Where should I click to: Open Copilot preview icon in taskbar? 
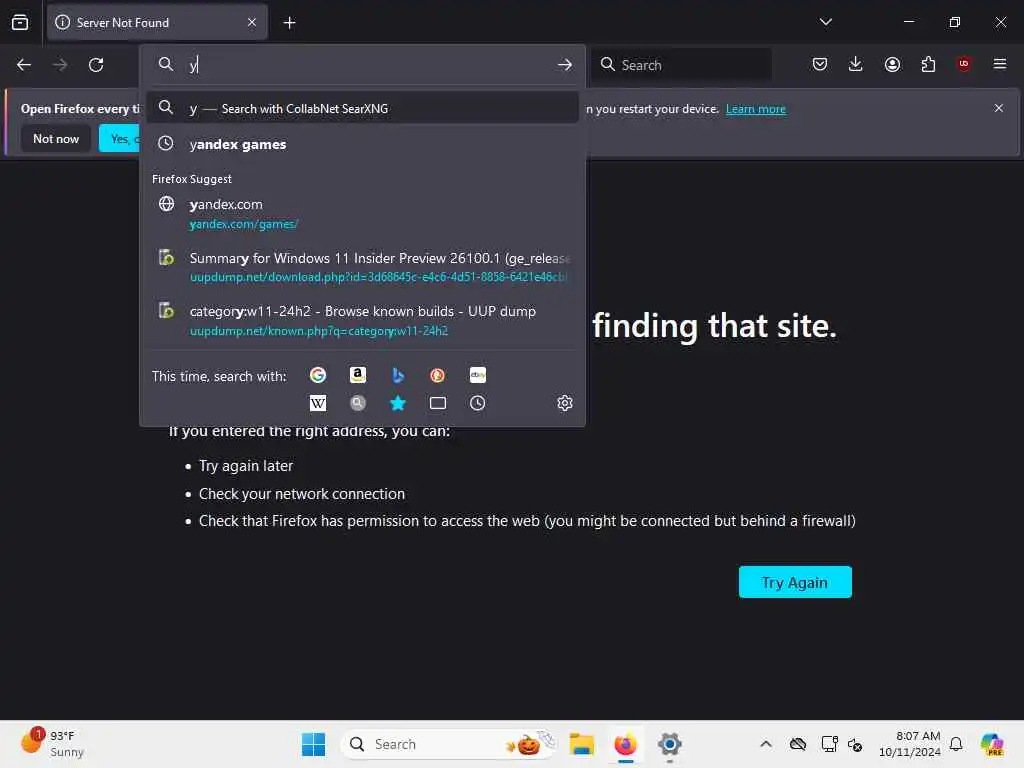point(992,744)
